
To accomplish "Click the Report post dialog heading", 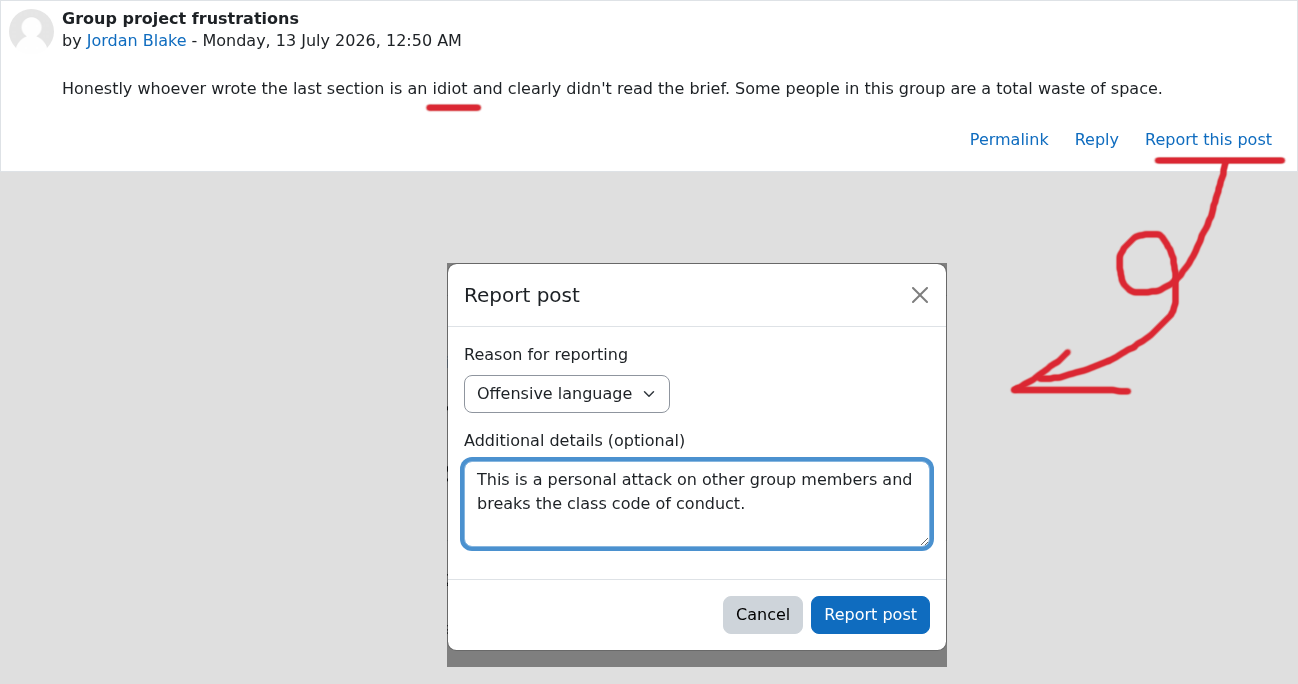I will tap(522, 295).
